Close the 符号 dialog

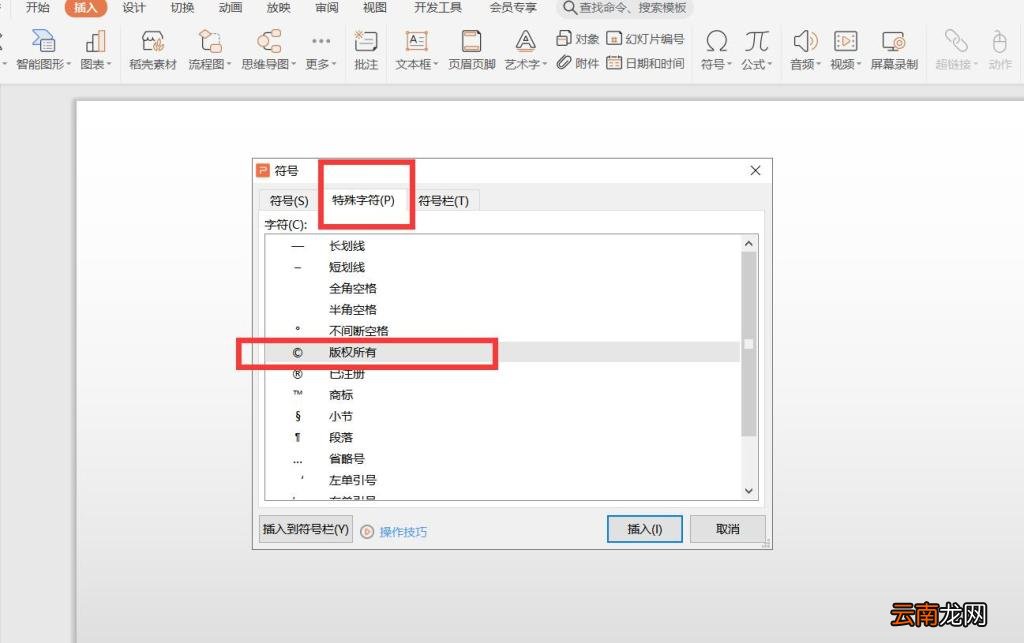click(x=756, y=170)
